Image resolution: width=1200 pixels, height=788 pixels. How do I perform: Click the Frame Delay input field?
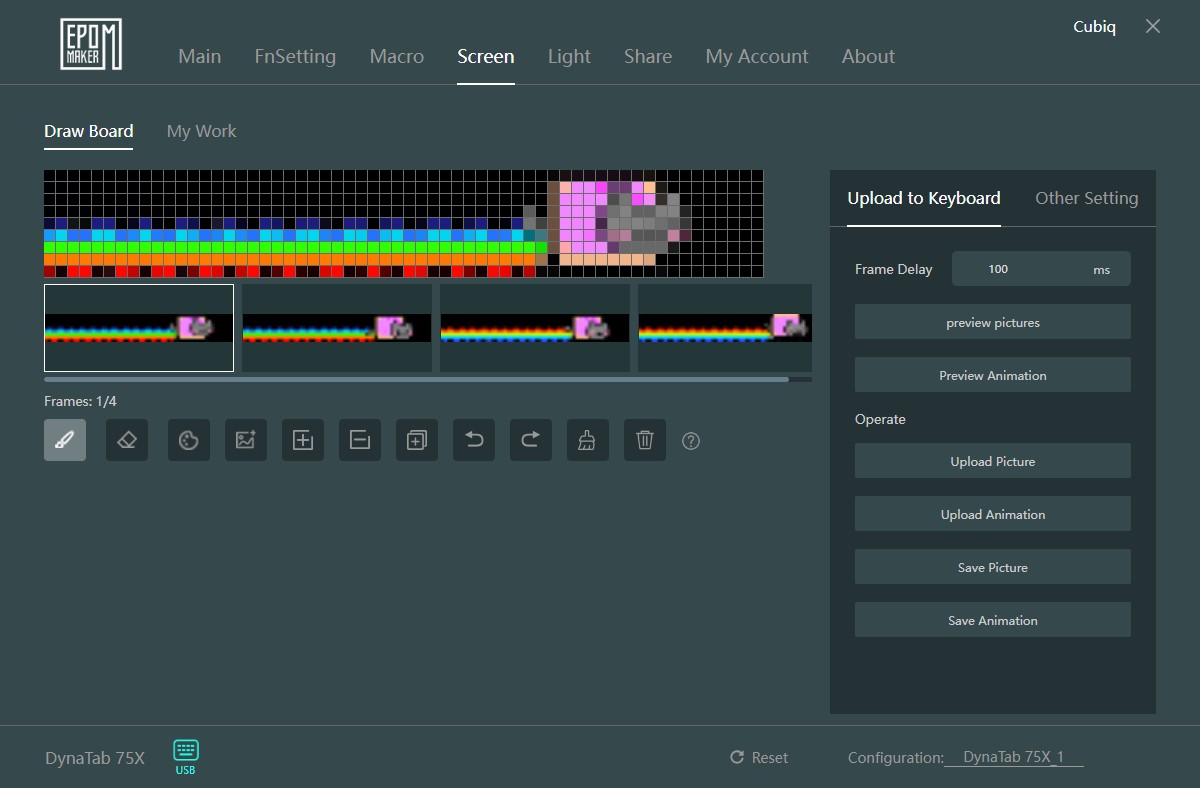(1041, 269)
